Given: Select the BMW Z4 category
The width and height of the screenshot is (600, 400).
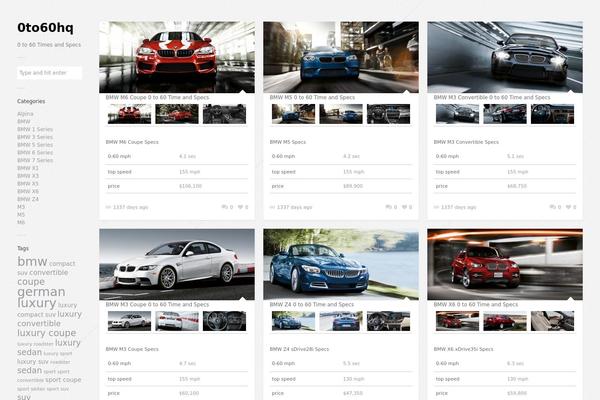Looking at the screenshot, I should (x=28, y=199).
